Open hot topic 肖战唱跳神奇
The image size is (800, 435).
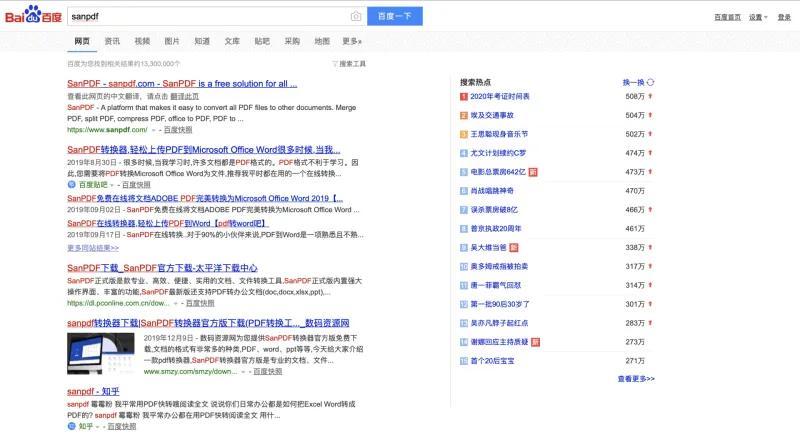(x=492, y=191)
